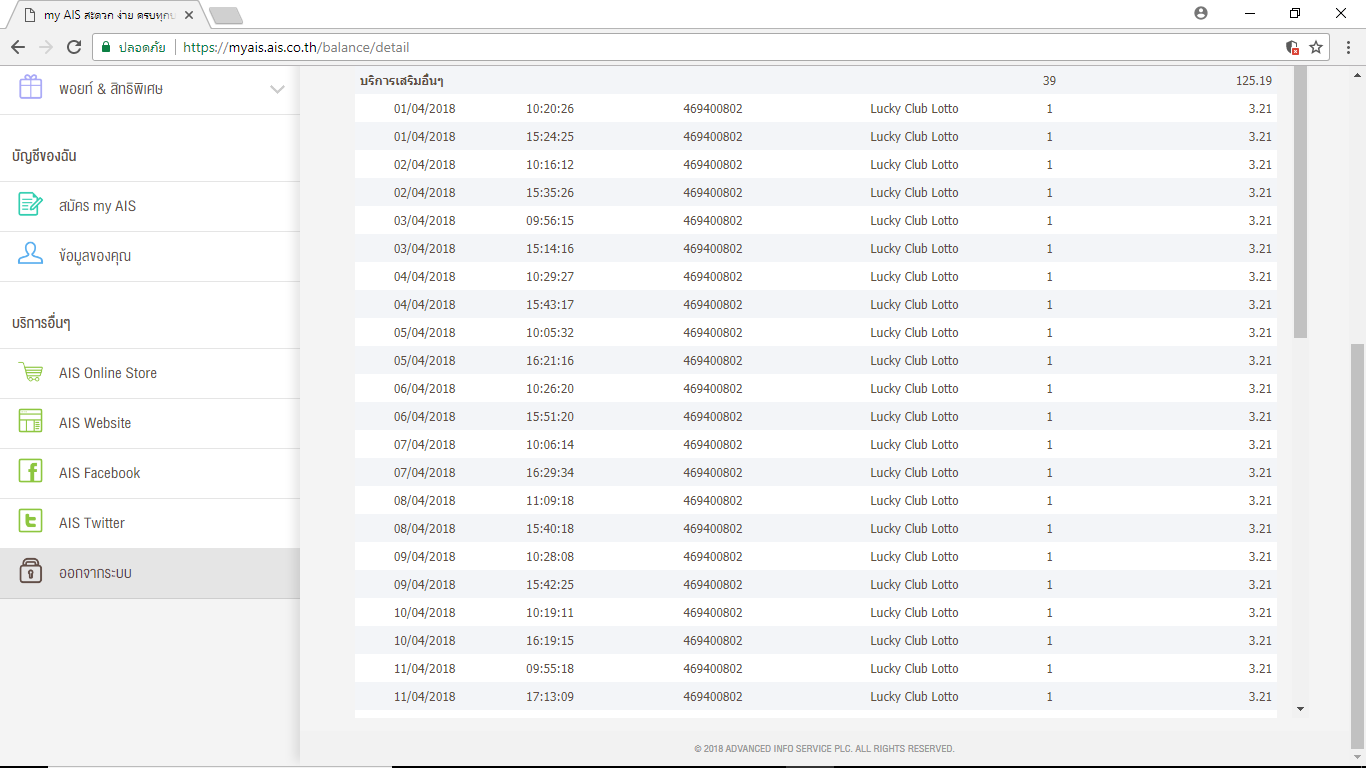Select the time 10:19:11
Viewport: 1366px width, 768px height.
550,613
